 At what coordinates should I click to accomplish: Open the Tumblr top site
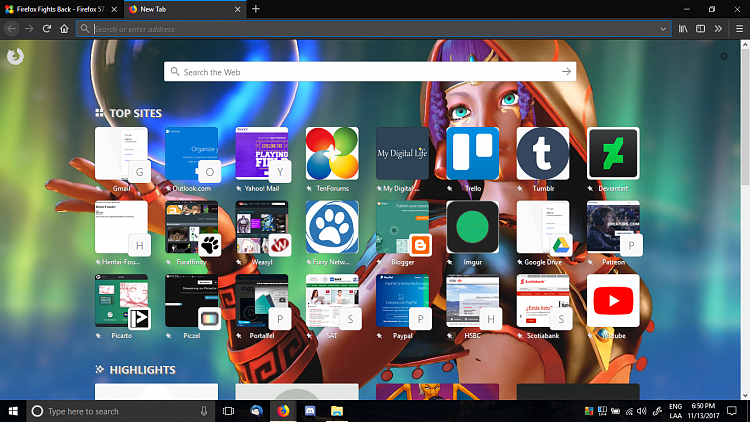click(543, 154)
